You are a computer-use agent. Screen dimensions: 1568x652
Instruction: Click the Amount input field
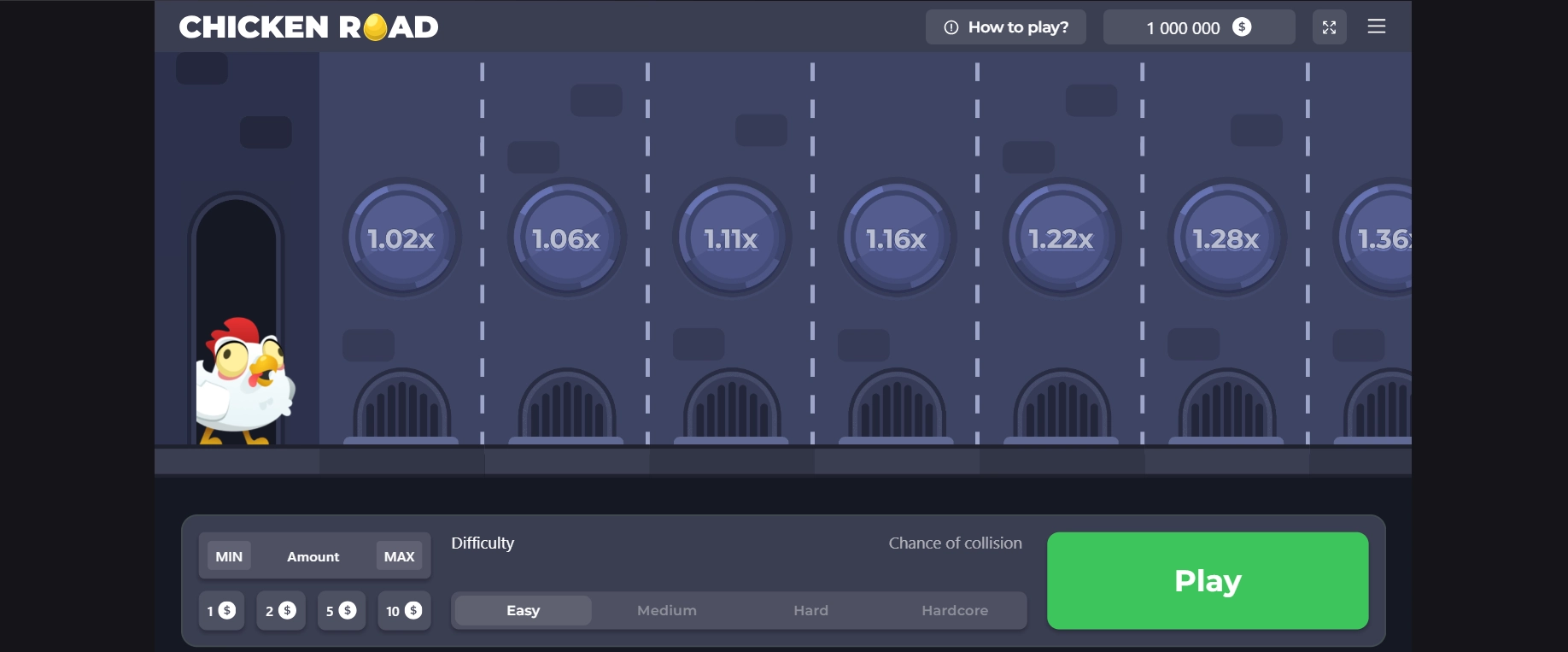[313, 556]
